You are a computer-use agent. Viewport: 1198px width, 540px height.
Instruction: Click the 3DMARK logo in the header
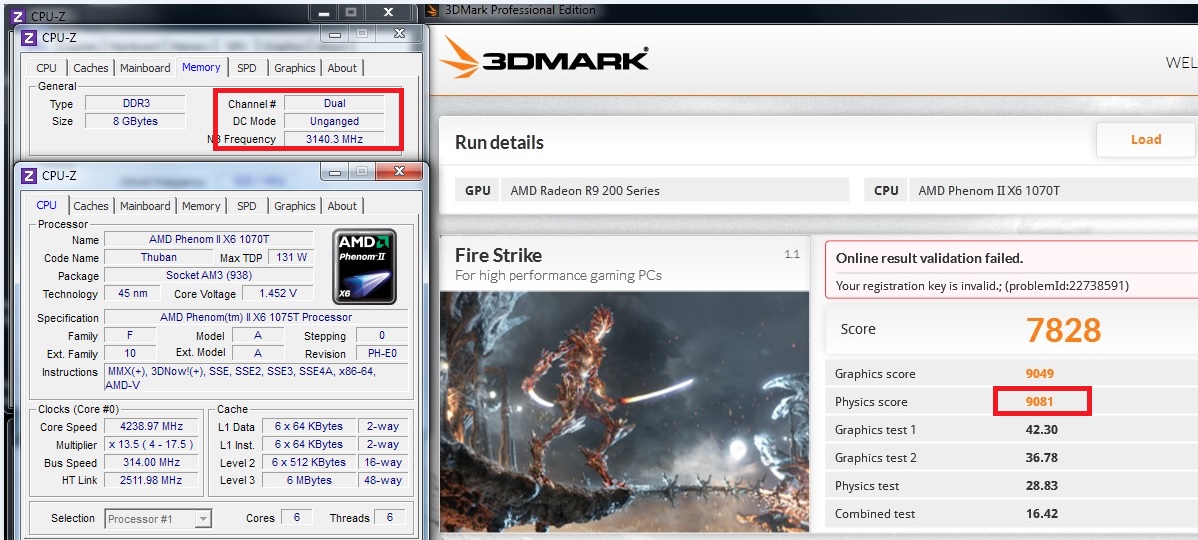[x=546, y=60]
